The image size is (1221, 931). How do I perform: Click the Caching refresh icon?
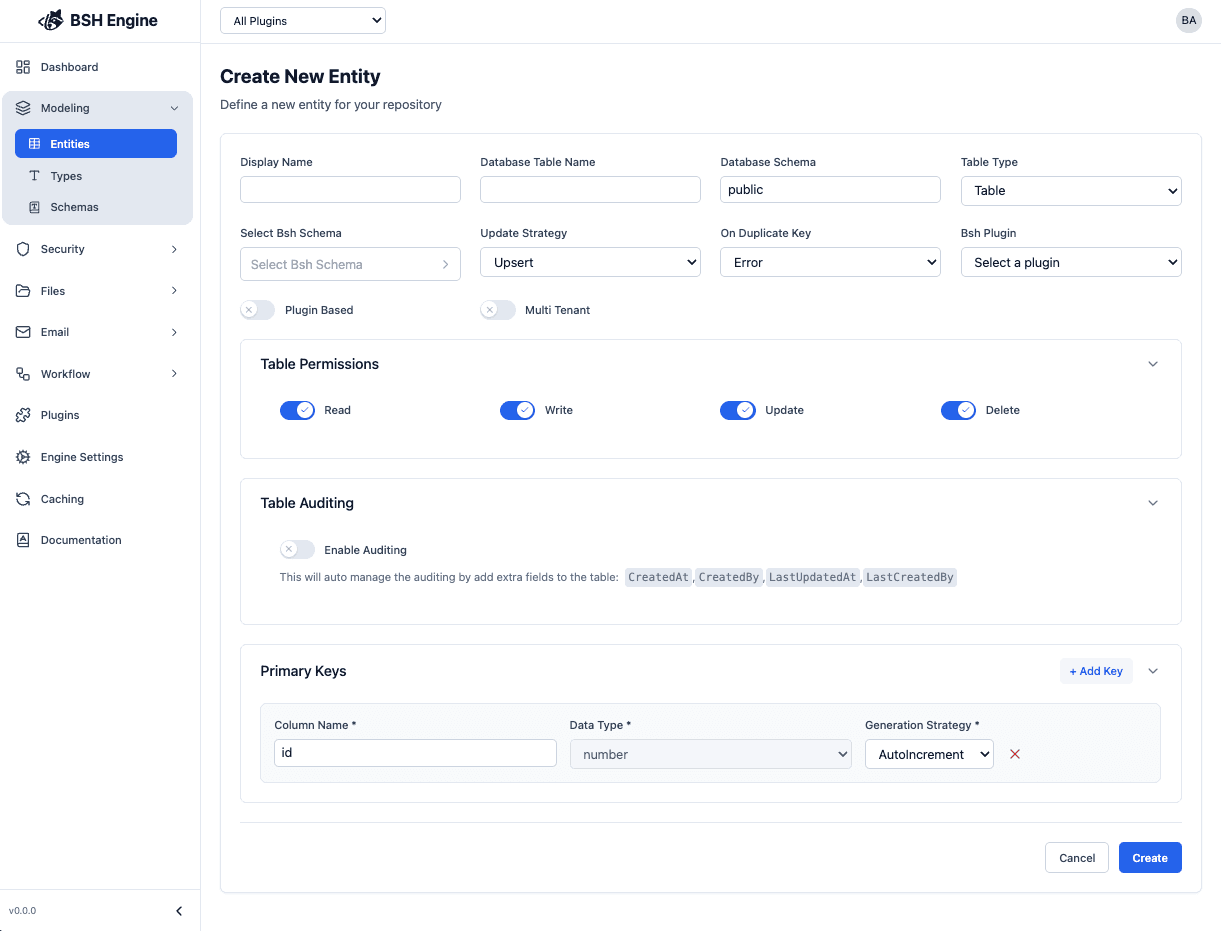[23, 499]
